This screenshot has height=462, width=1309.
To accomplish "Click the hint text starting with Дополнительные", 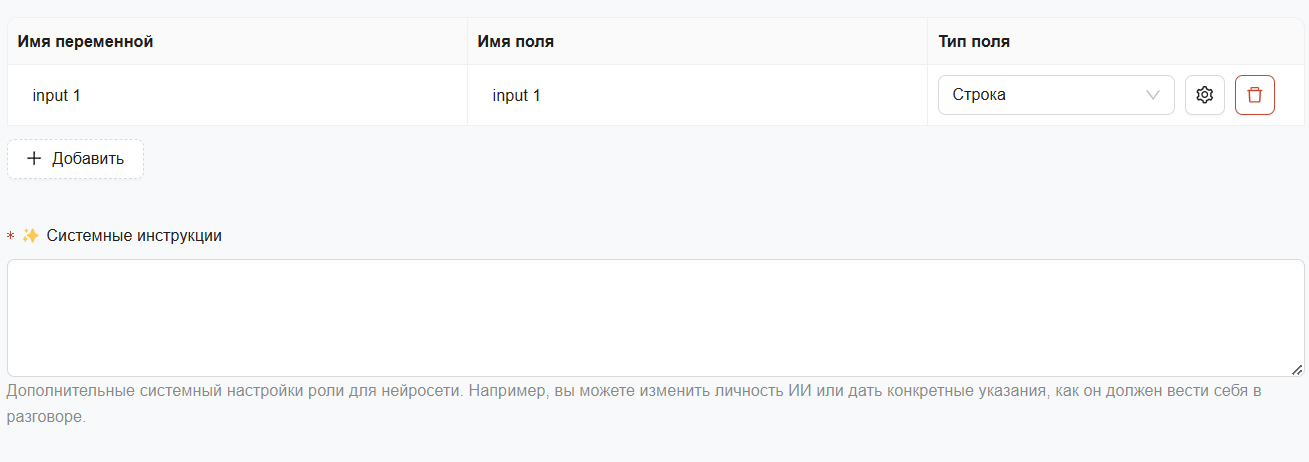I will click(634, 403).
